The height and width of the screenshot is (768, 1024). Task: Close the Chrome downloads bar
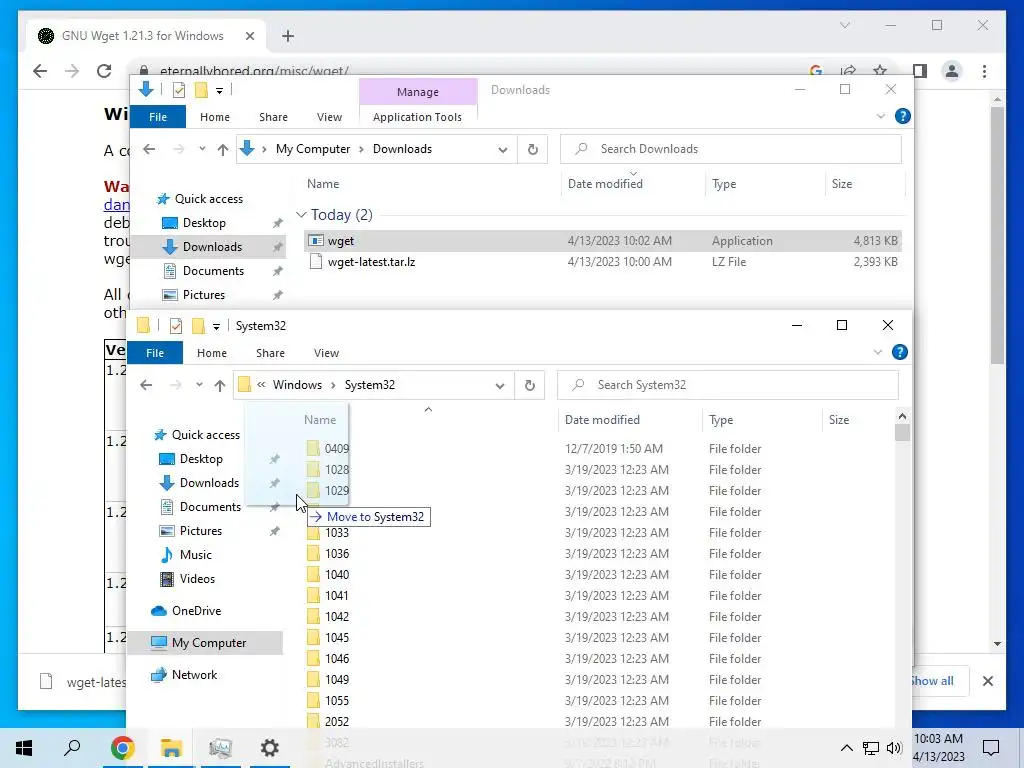(987, 681)
